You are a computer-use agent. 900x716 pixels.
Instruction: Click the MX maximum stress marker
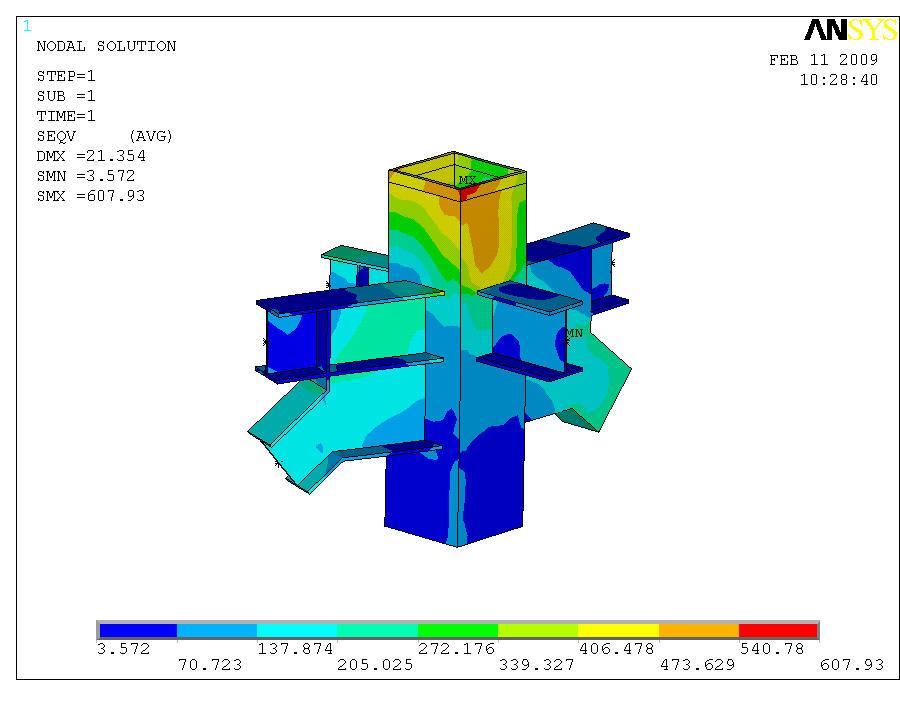coord(467,180)
